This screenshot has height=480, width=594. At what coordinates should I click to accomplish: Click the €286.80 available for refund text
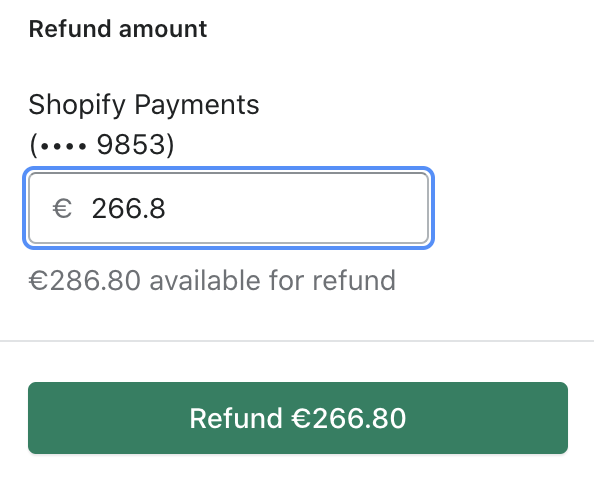212,280
